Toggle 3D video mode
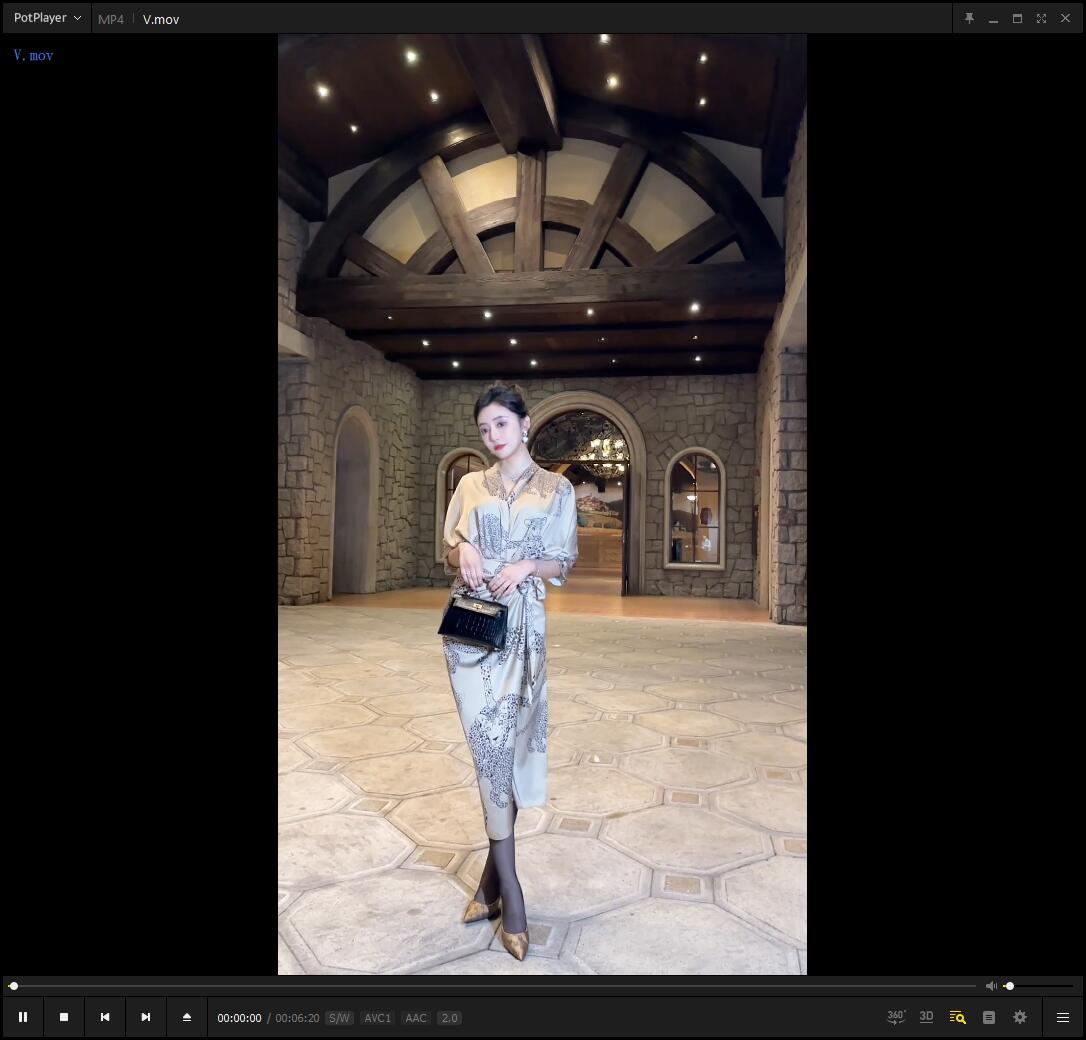 (926, 1016)
